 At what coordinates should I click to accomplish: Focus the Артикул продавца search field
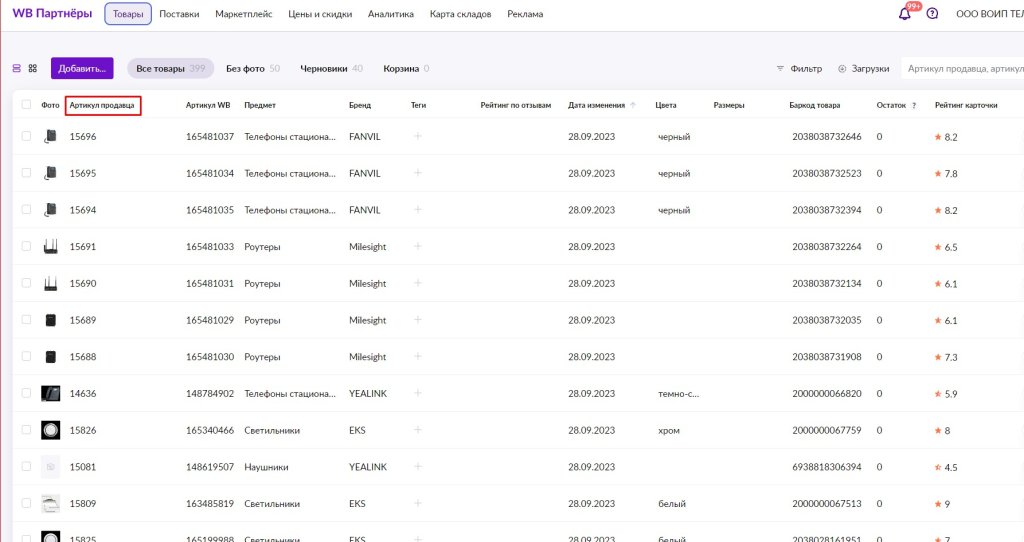point(962,69)
